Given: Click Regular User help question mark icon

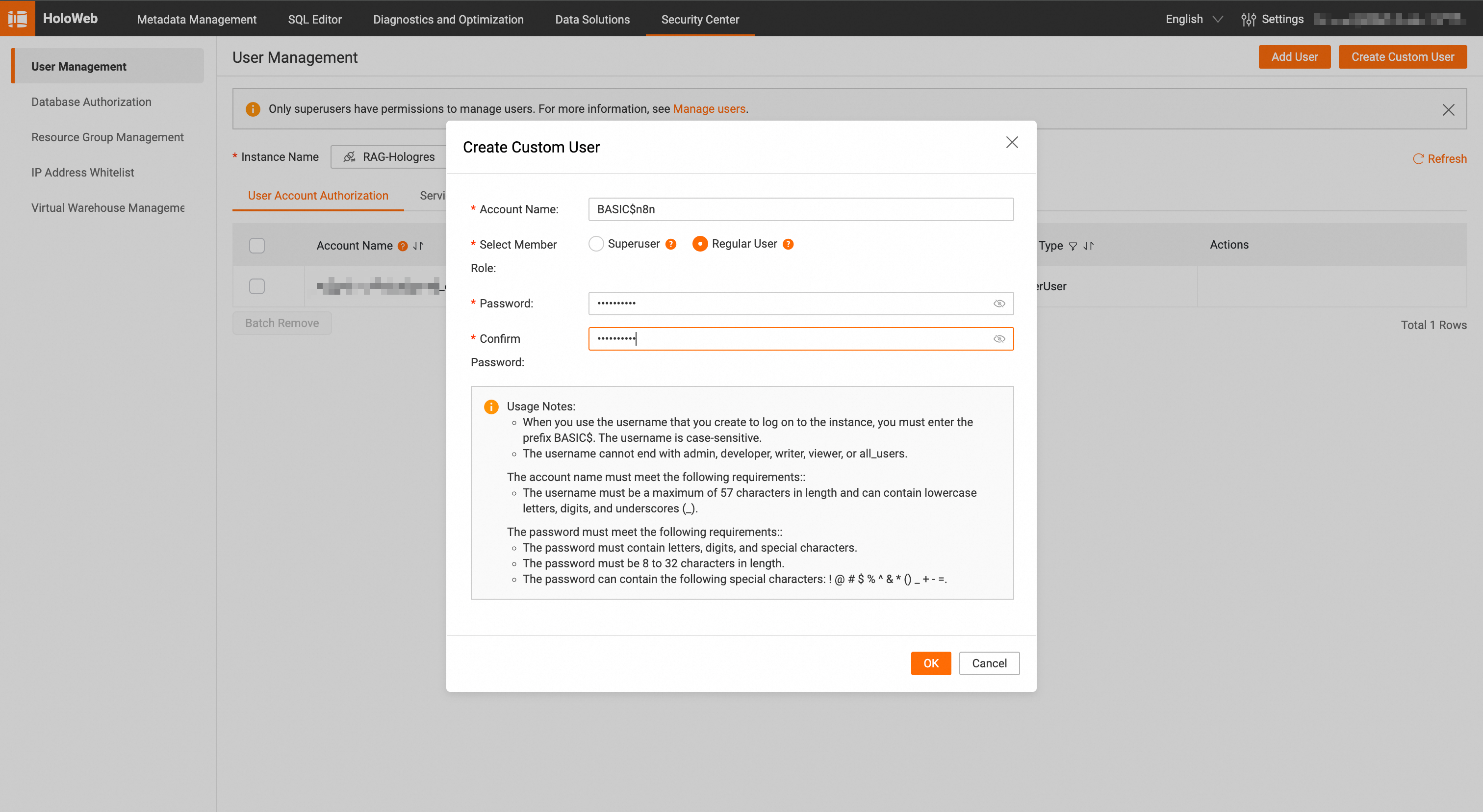Looking at the screenshot, I should pyautogui.click(x=788, y=244).
